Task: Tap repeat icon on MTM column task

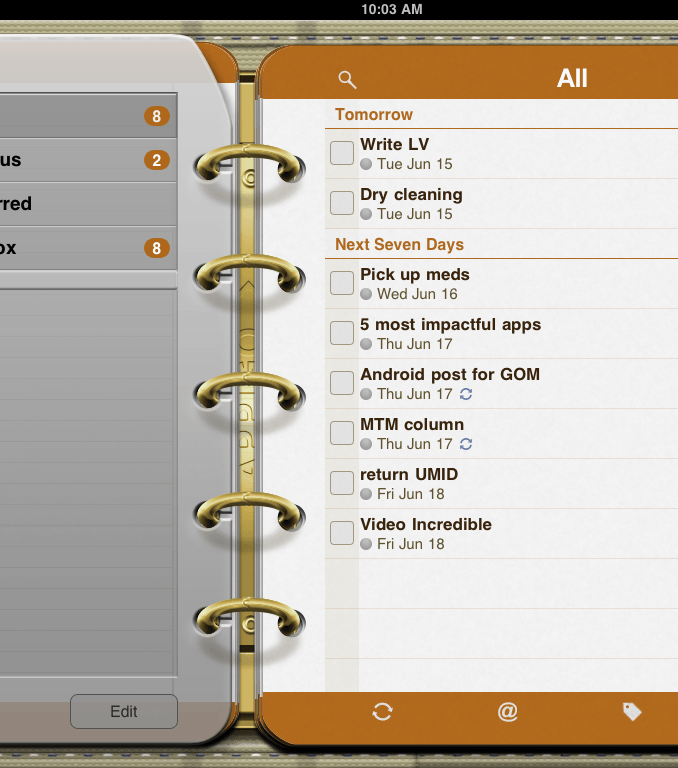Action: click(x=466, y=444)
